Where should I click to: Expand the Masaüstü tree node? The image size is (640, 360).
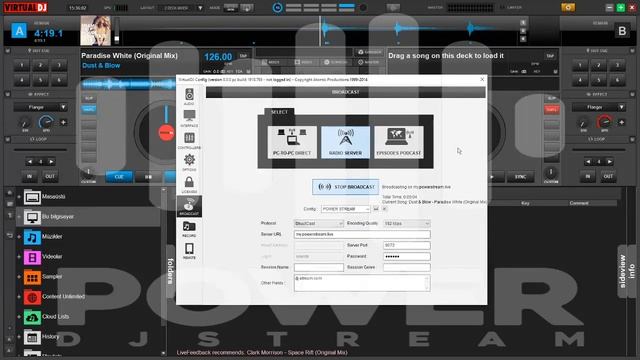19,197
